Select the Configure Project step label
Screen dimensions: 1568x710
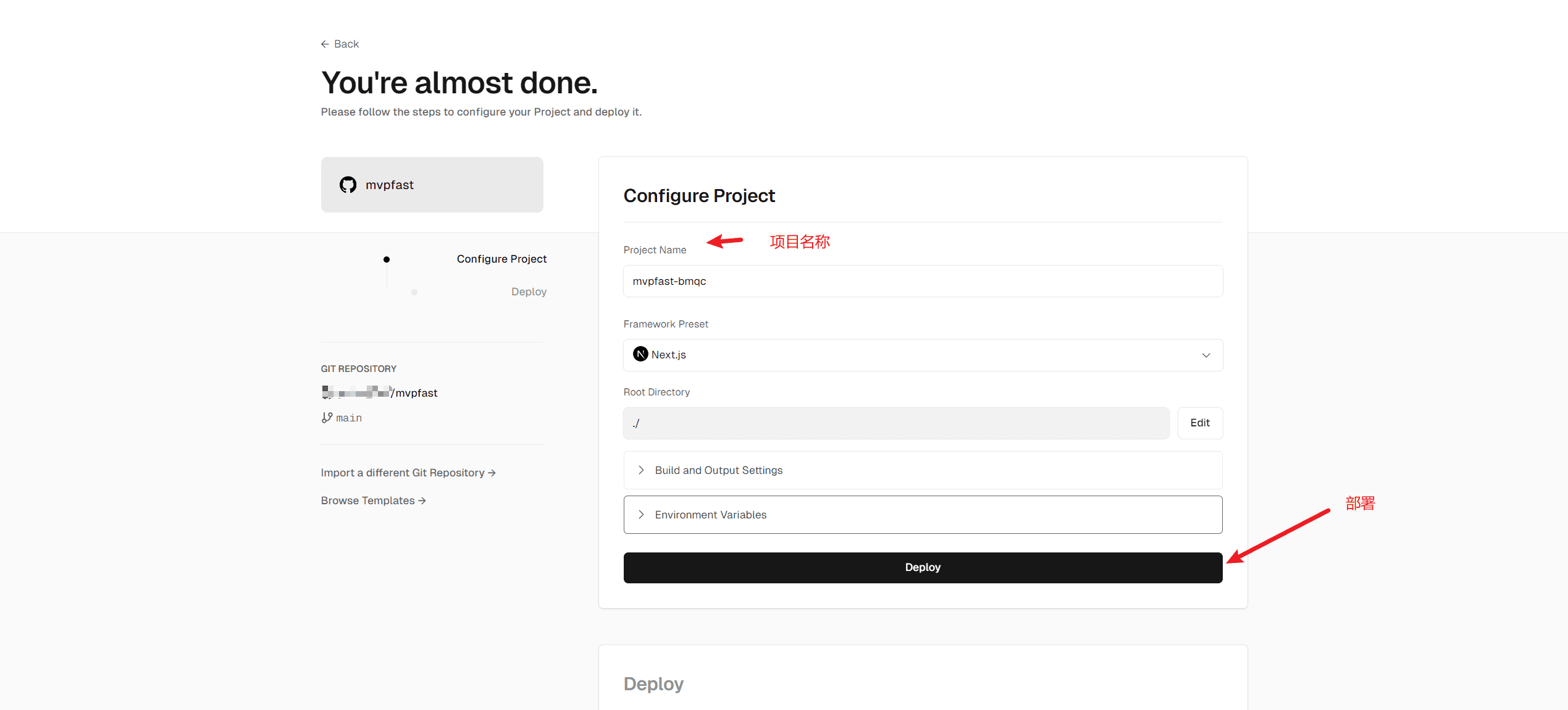501,259
